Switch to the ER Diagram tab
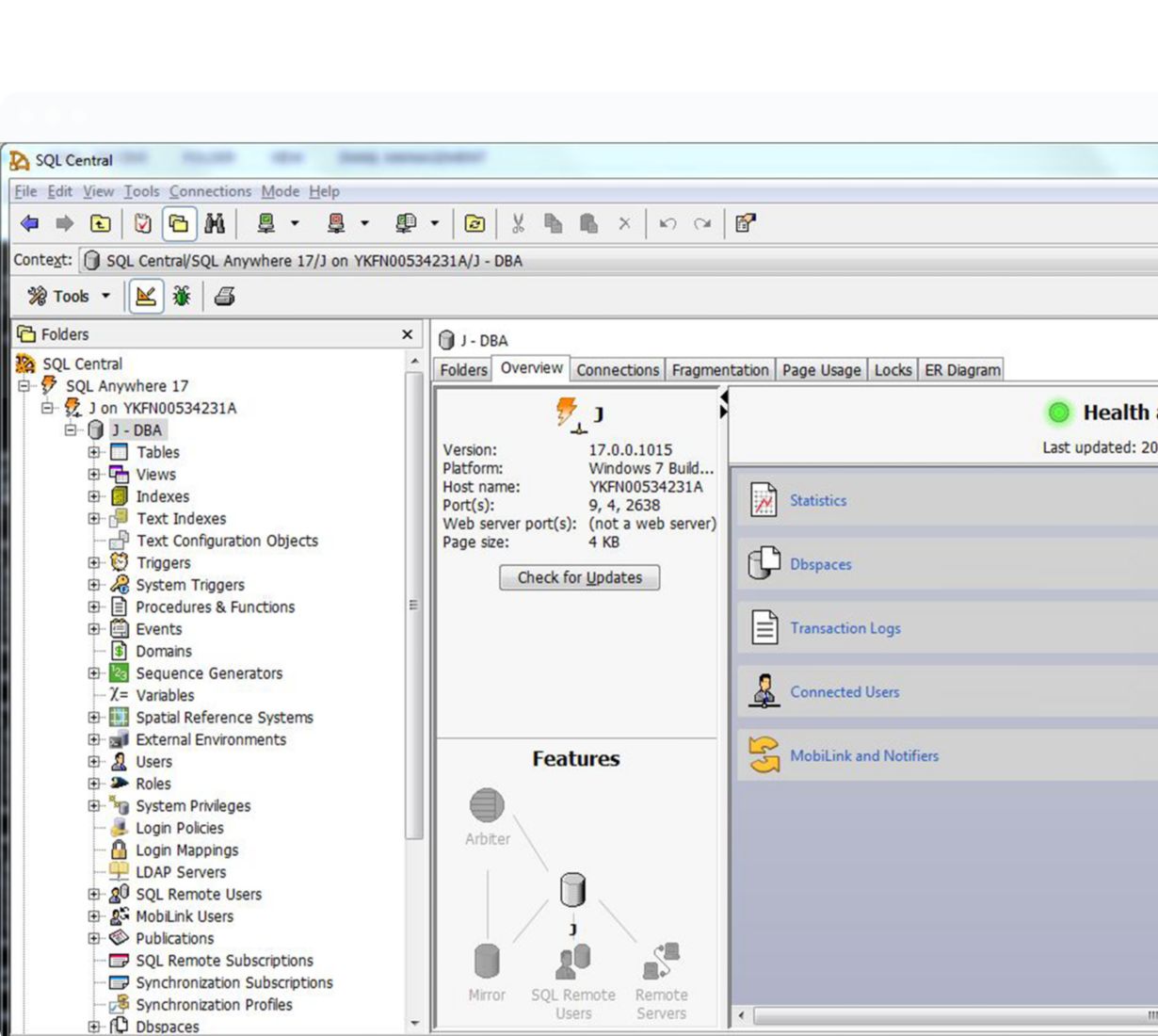This screenshot has width=1158, height=1036. tap(961, 370)
